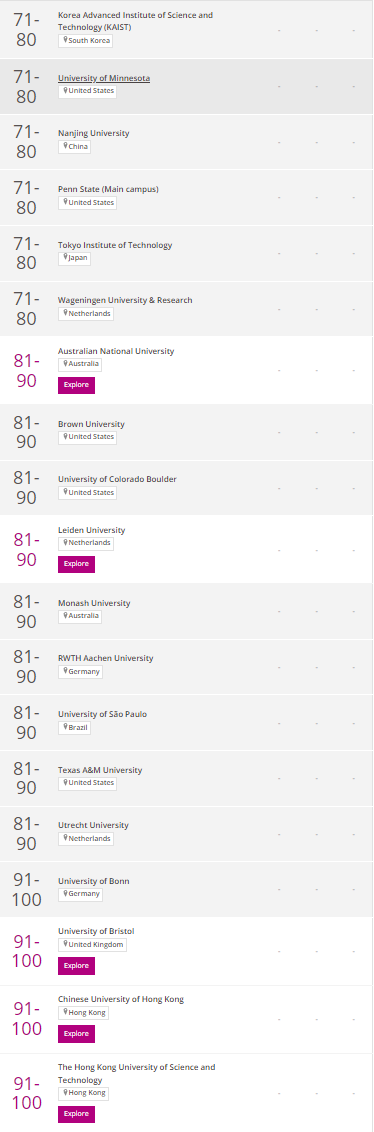Click location pin icon beside South Korea
Image resolution: width=374 pixels, height=1132 pixels.
(x=65, y=40)
